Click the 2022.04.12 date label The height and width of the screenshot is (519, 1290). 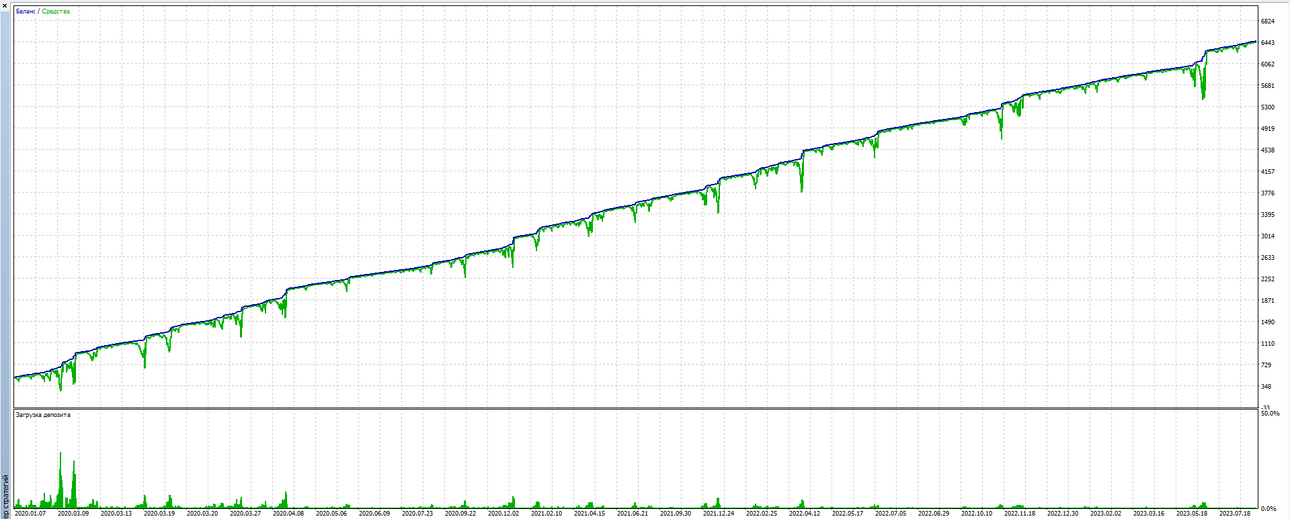[805, 513]
